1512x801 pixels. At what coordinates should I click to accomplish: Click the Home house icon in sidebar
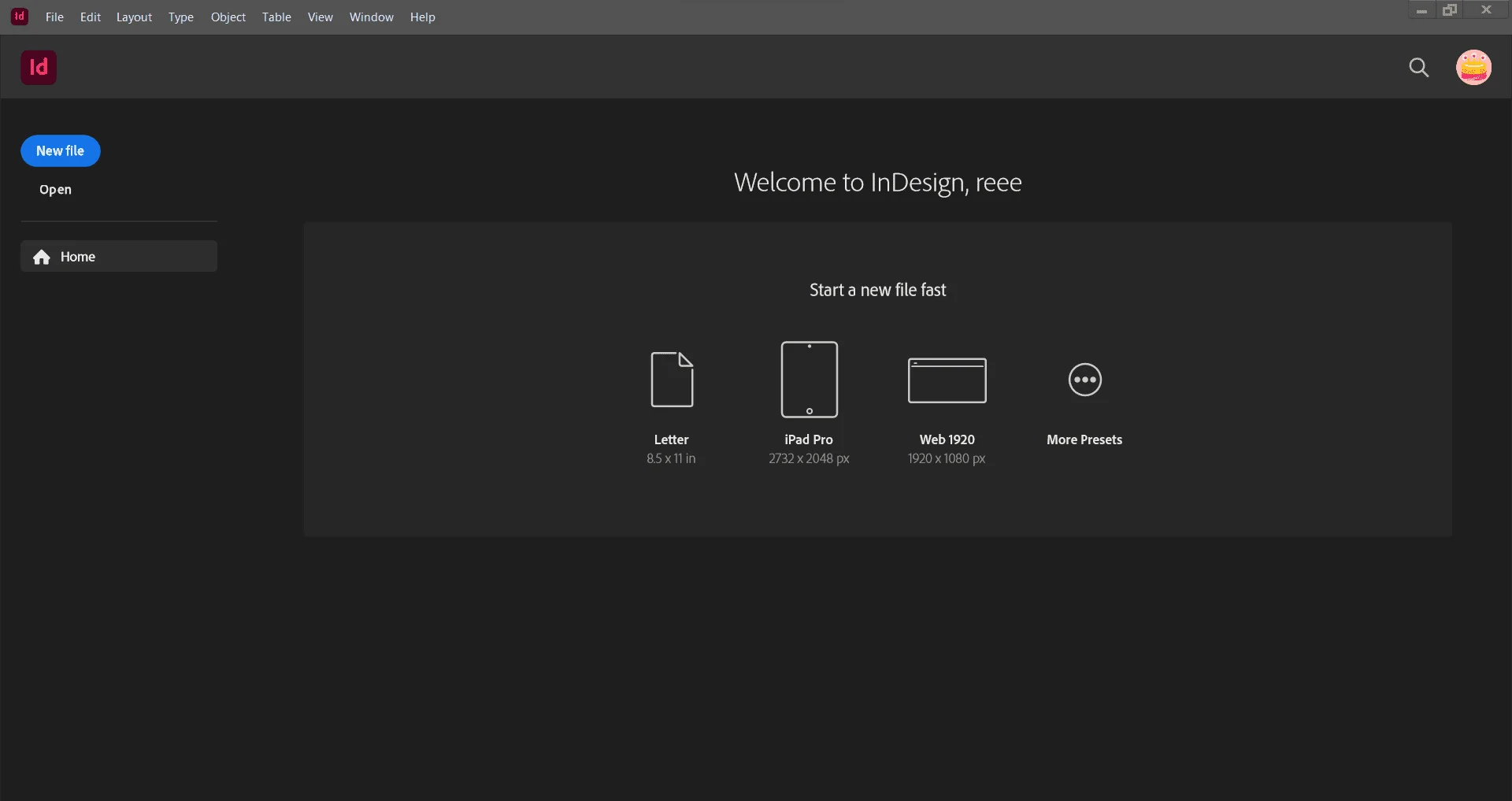point(42,257)
